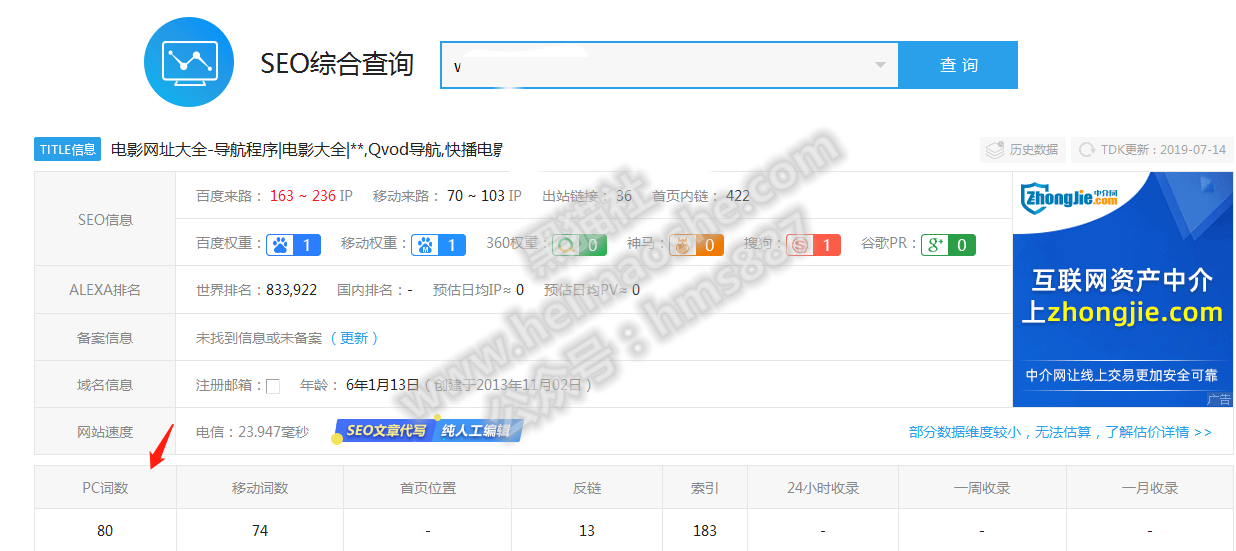
Task: Click the 搜狗 weight badge showing 1
Action: click(813, 244)
